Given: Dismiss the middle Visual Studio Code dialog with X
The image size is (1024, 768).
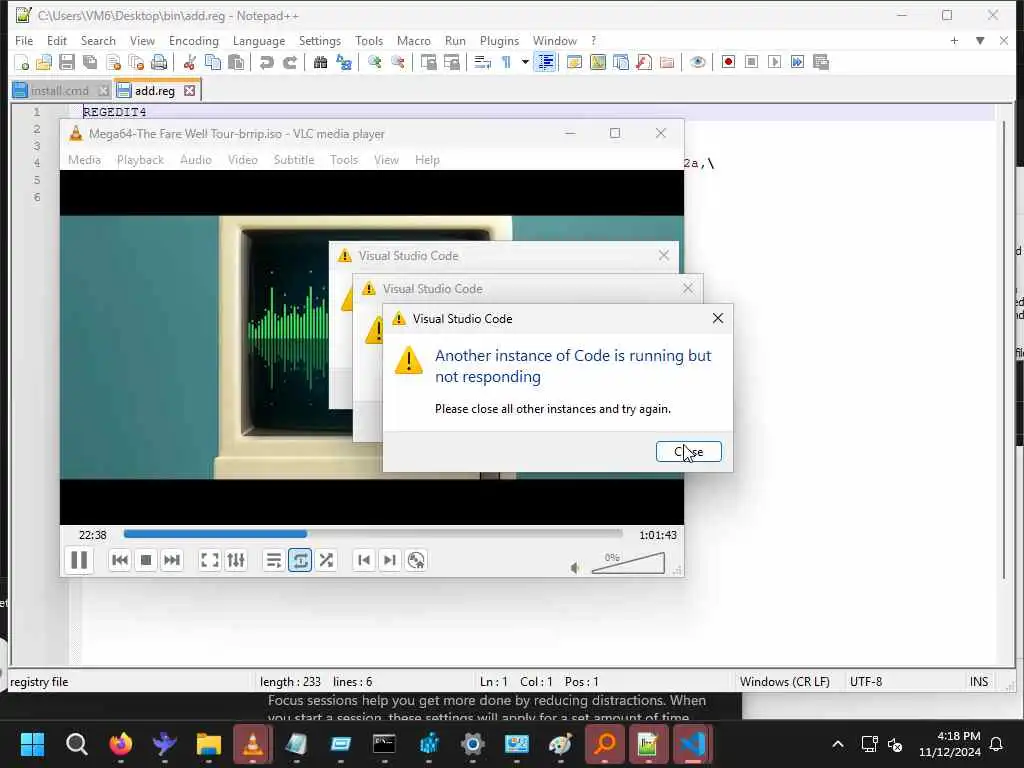Looking at the screenshot, I should pos(688,288).
